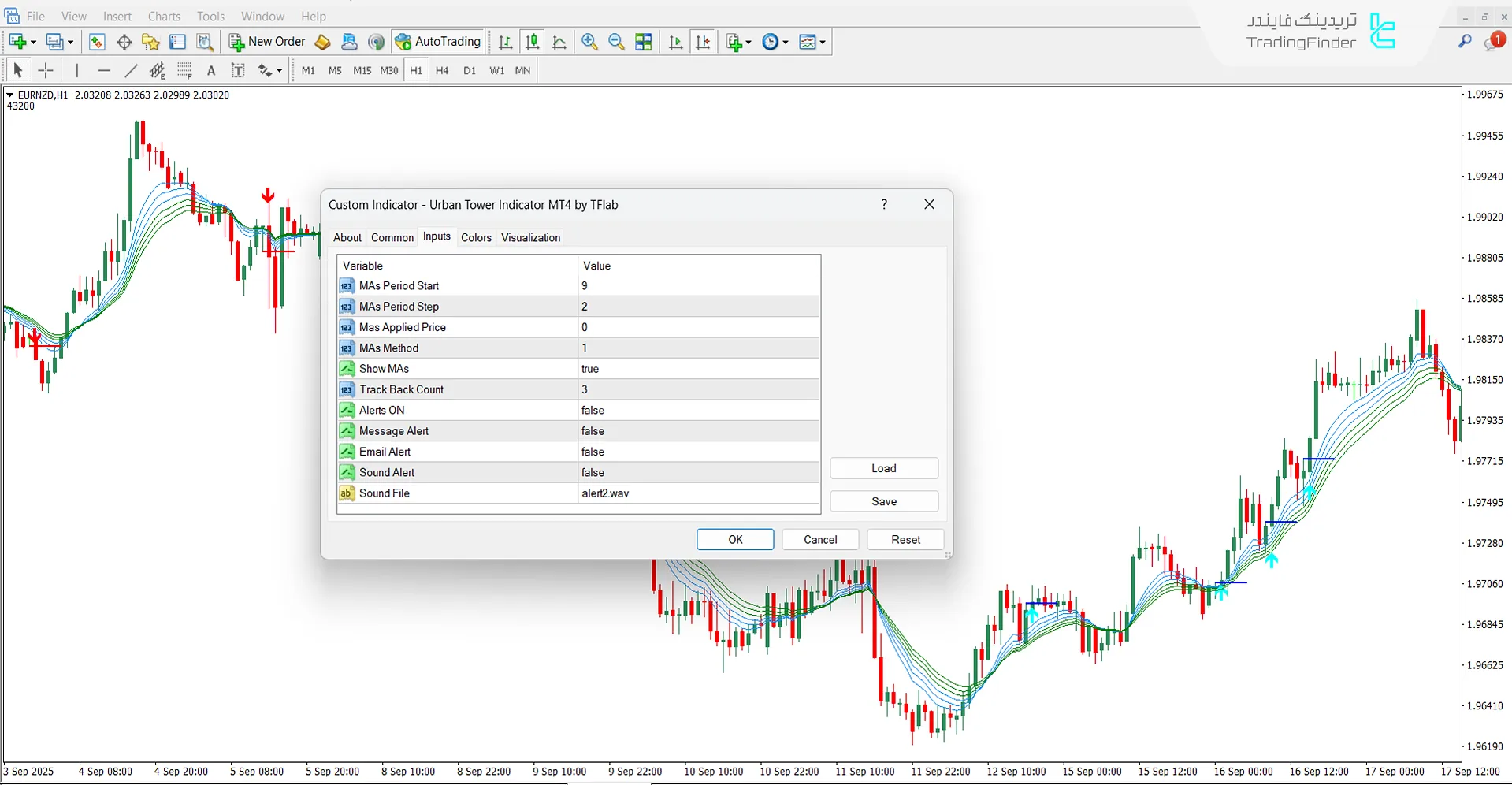Select the Horizontal Line drawing tool
1512x785 pixels.
click(104, 71)
